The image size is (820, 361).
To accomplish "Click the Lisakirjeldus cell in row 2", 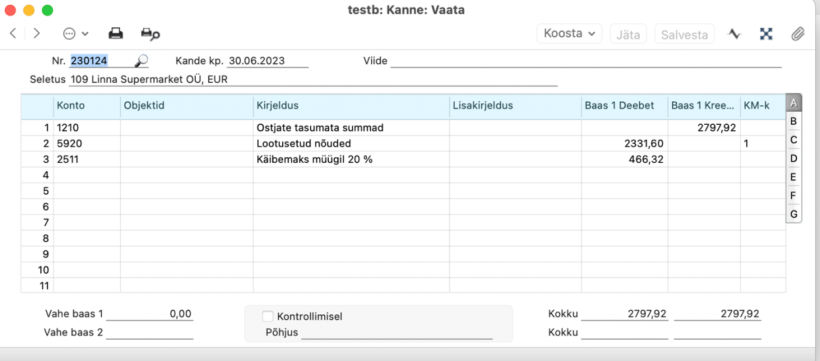I will click(x=515, y=143).
